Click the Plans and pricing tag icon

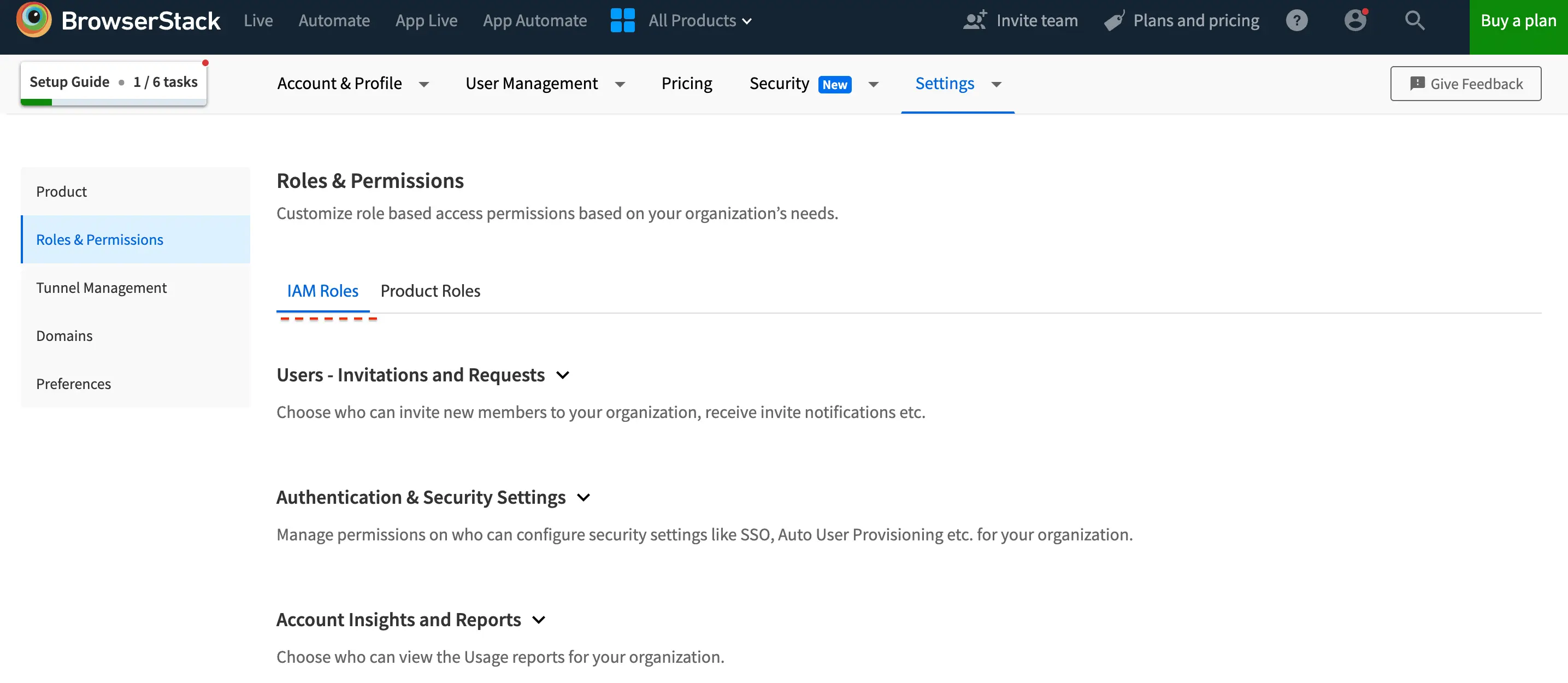[x=1114, y=21]
